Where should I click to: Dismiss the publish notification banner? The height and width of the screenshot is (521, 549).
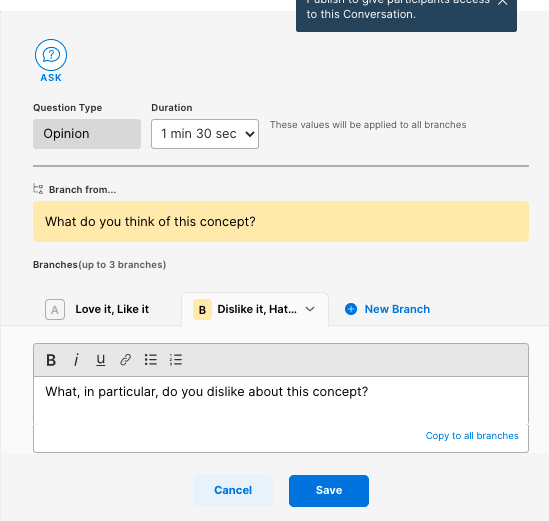(x=503, y=2)
